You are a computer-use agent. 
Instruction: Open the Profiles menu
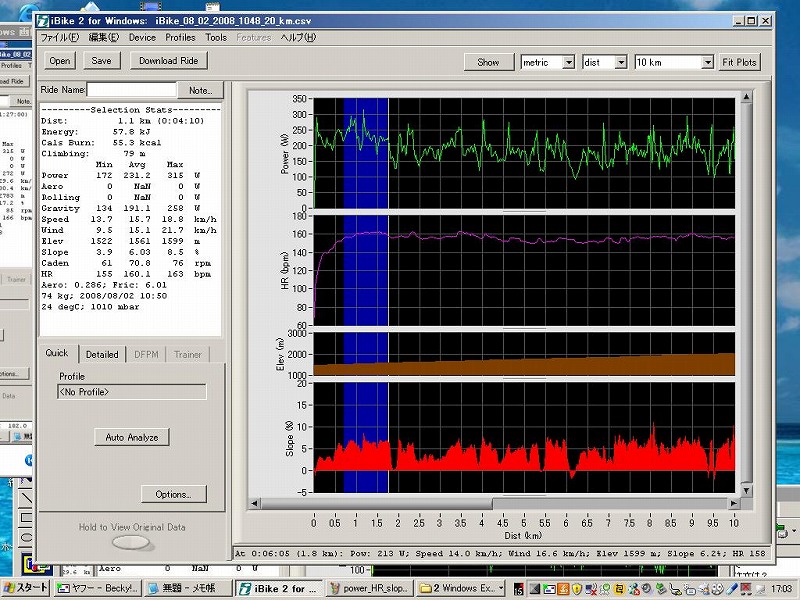tap(180, 37)
